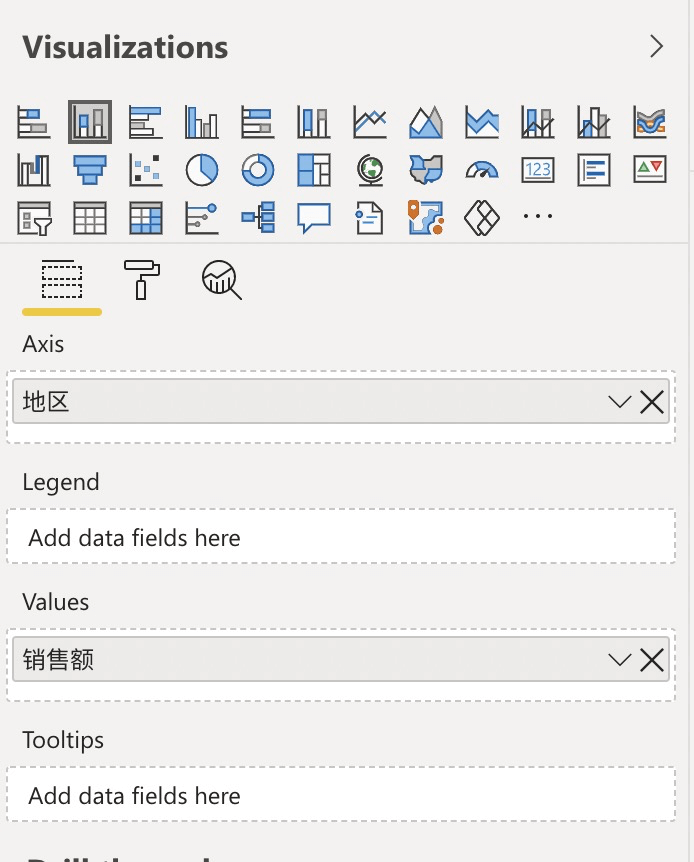Click the Legend data fields well
This screenshot has height=862, width=694.
pyautogui.click(x=341, y=537)
